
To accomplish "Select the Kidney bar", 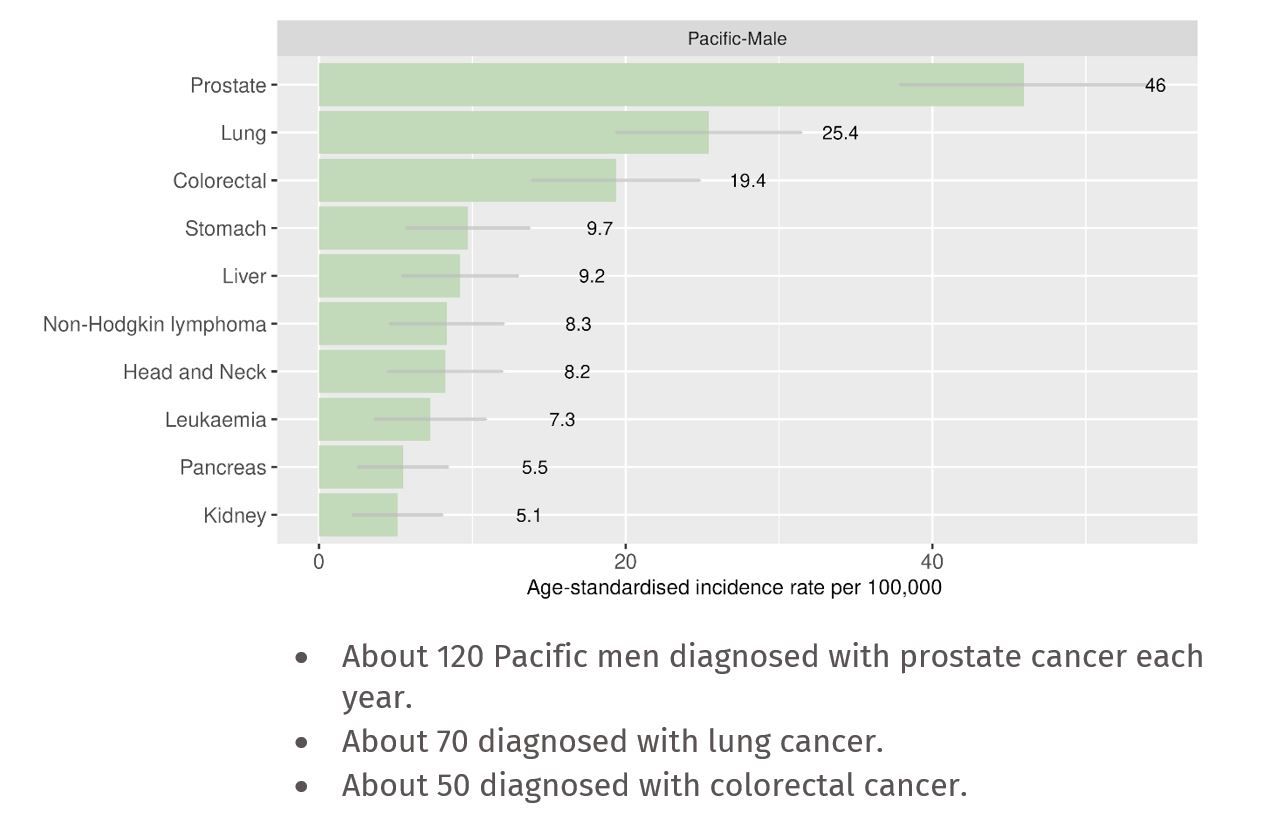I will coord(358,515).
